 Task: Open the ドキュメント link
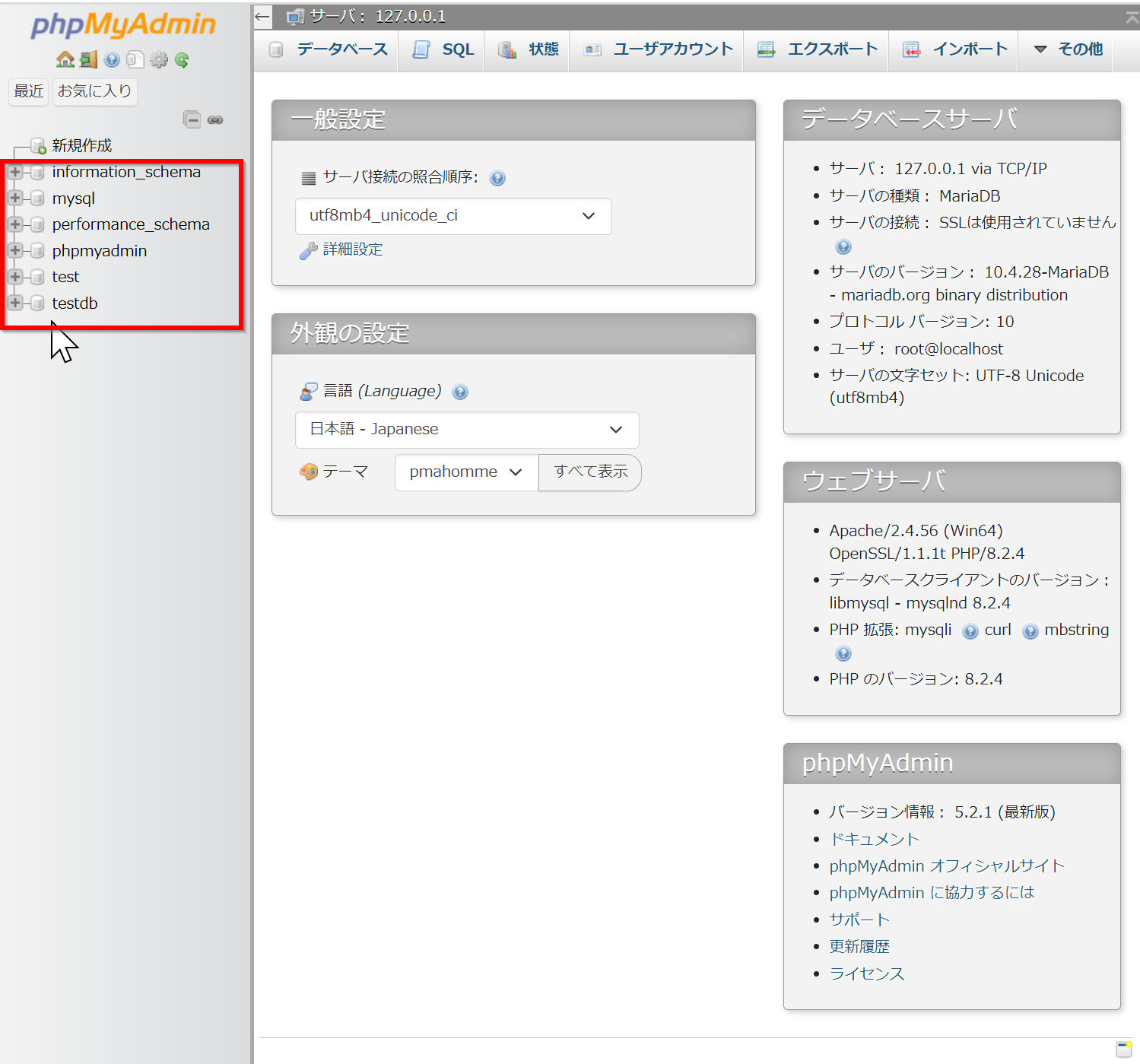pyautogui.click(x=875, y=839)
